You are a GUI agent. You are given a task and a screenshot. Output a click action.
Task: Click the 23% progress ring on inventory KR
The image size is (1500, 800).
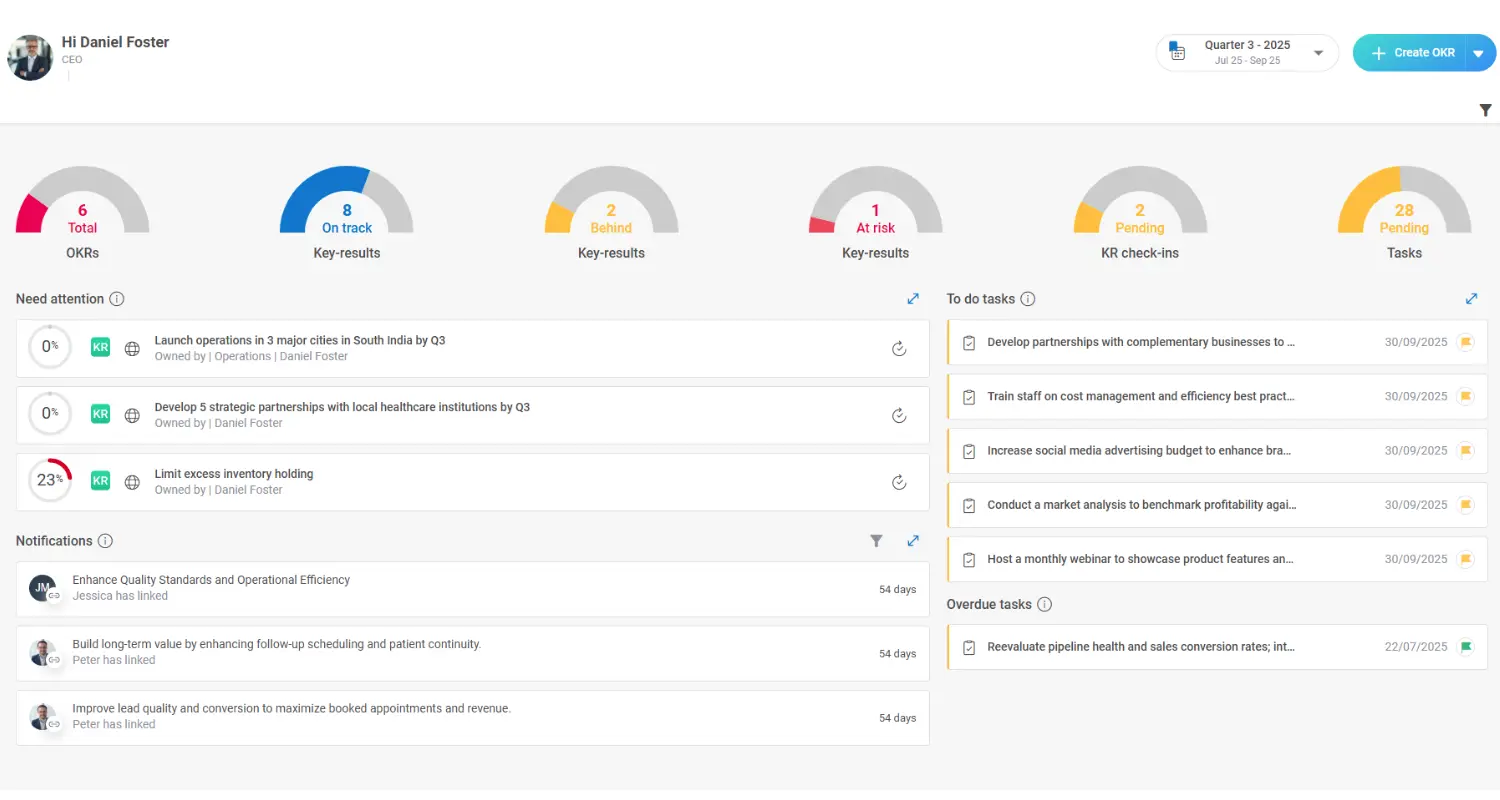(x=50, y=480)
